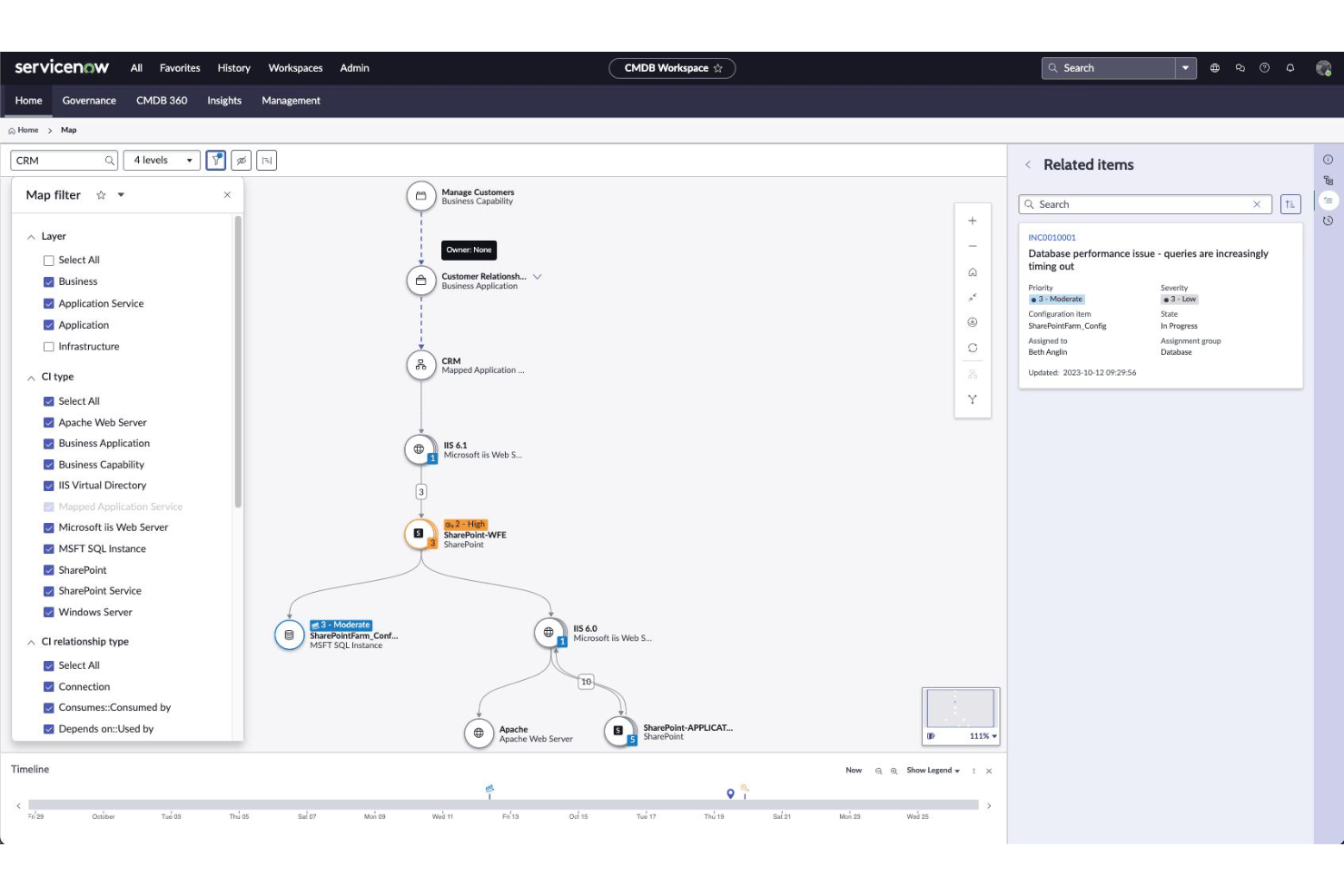This screenshot has width=1344, height=896.
Task: Open the Show Legend dropdown
Action: 933,771
